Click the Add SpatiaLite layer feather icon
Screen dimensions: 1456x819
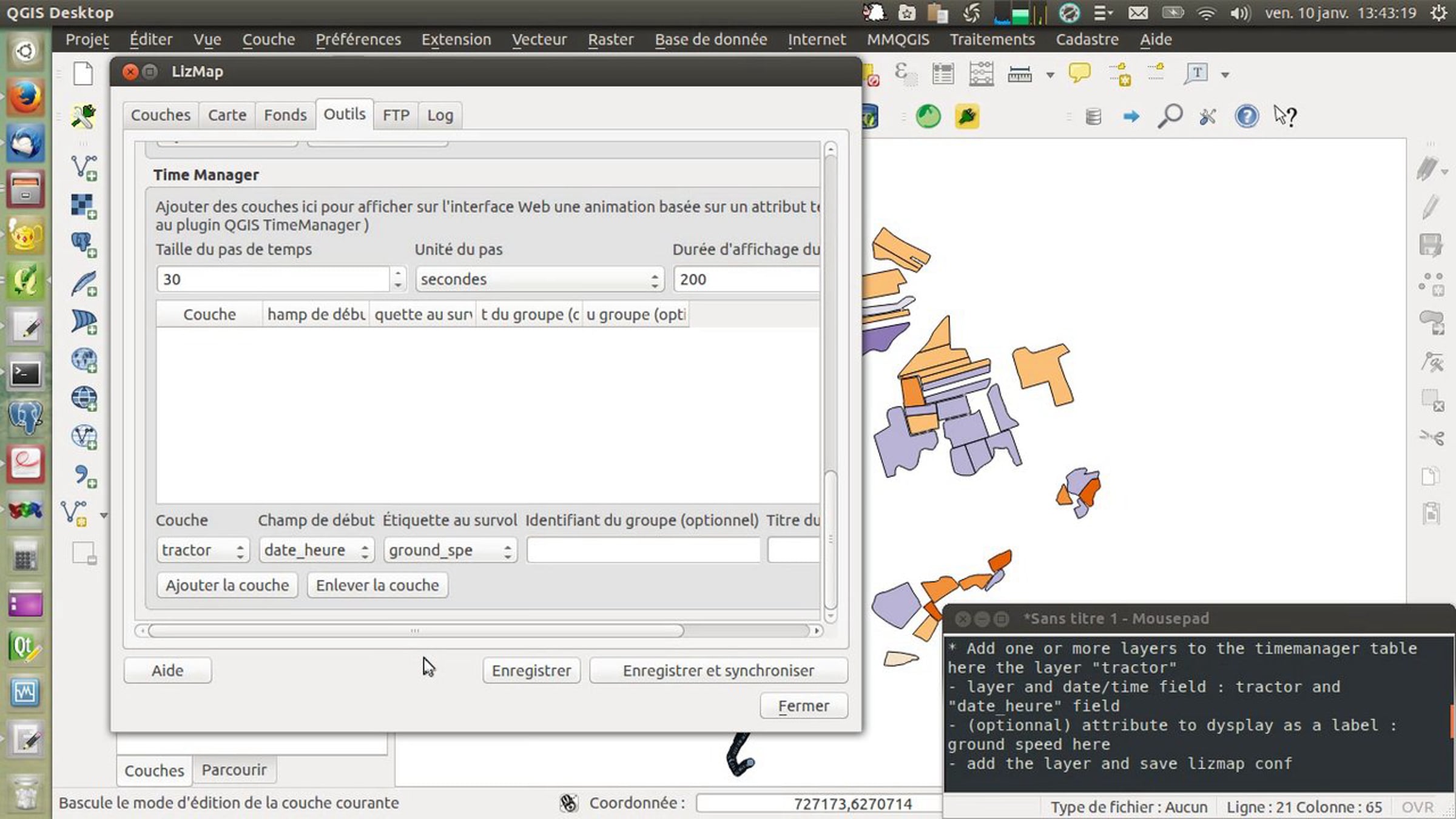(84, 283)
